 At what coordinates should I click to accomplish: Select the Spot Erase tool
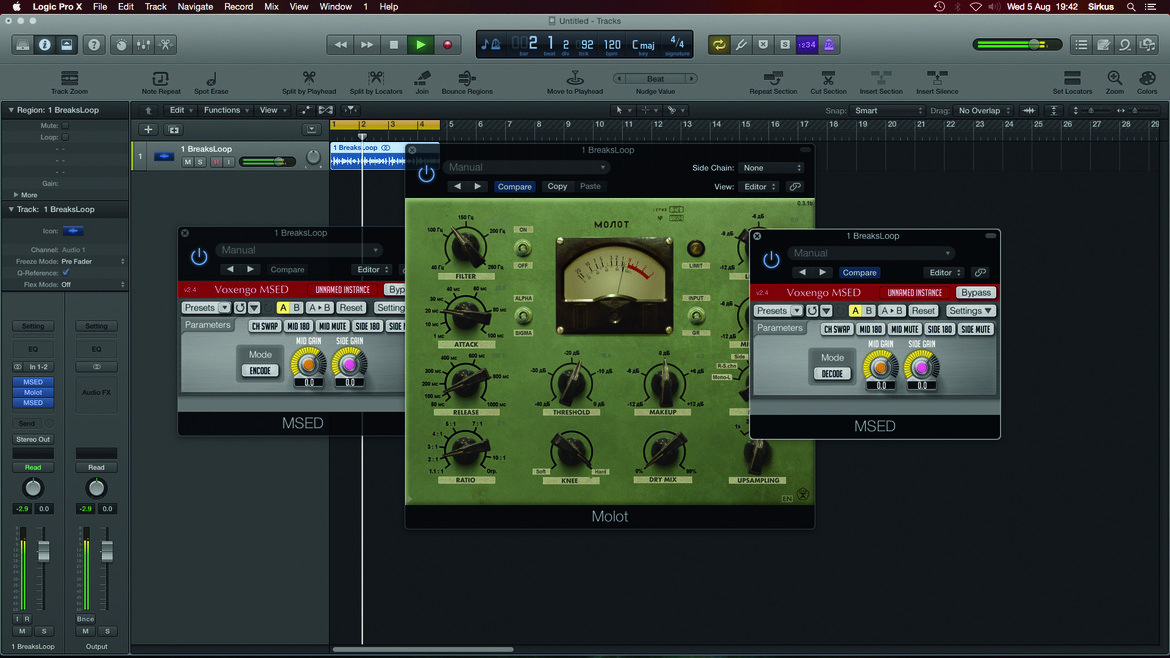(x=211, y=78)
